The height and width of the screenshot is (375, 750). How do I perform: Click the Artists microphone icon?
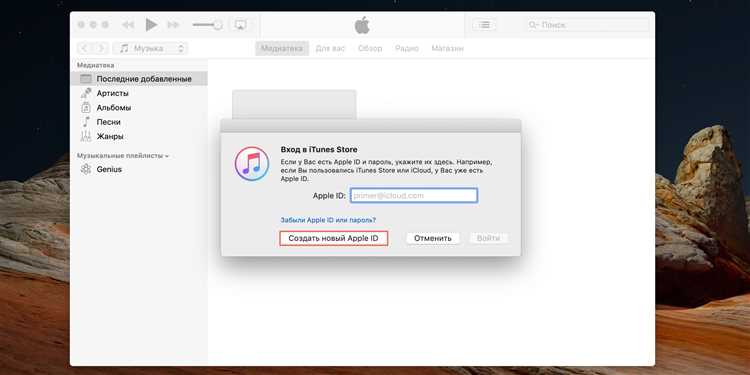[86, 93]
